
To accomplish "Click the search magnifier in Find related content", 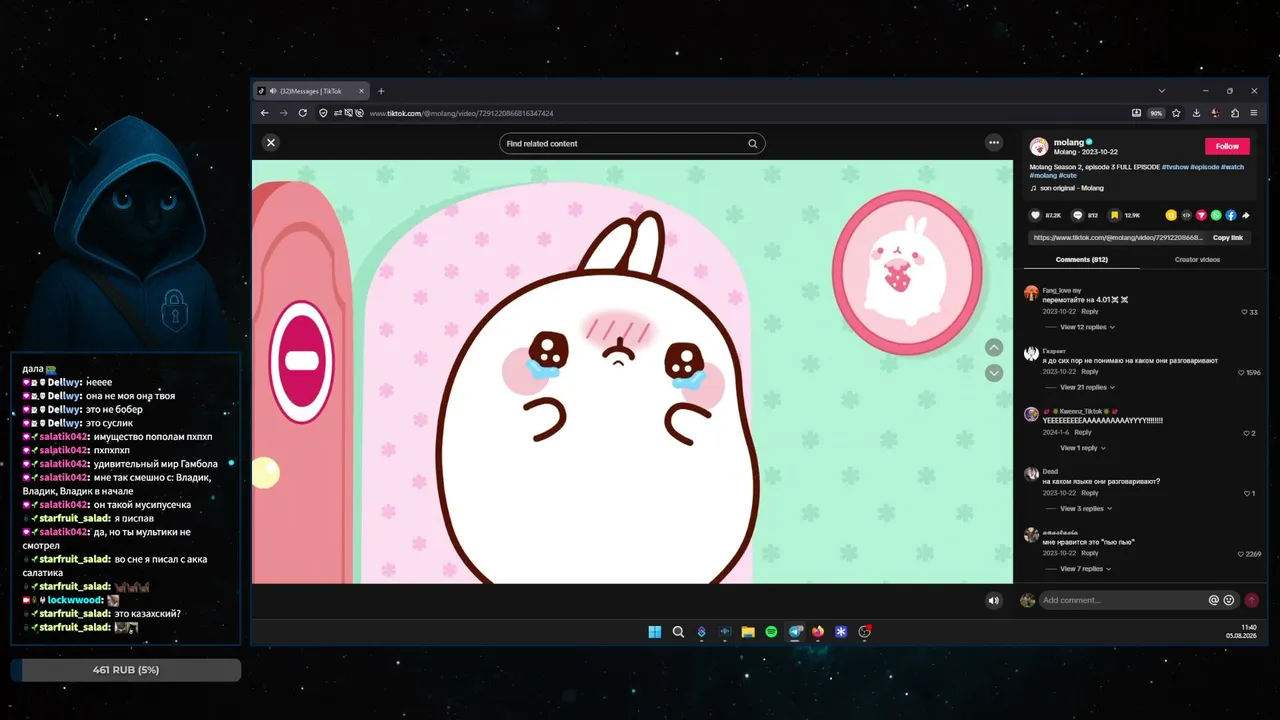I will (x=753, y=144).
